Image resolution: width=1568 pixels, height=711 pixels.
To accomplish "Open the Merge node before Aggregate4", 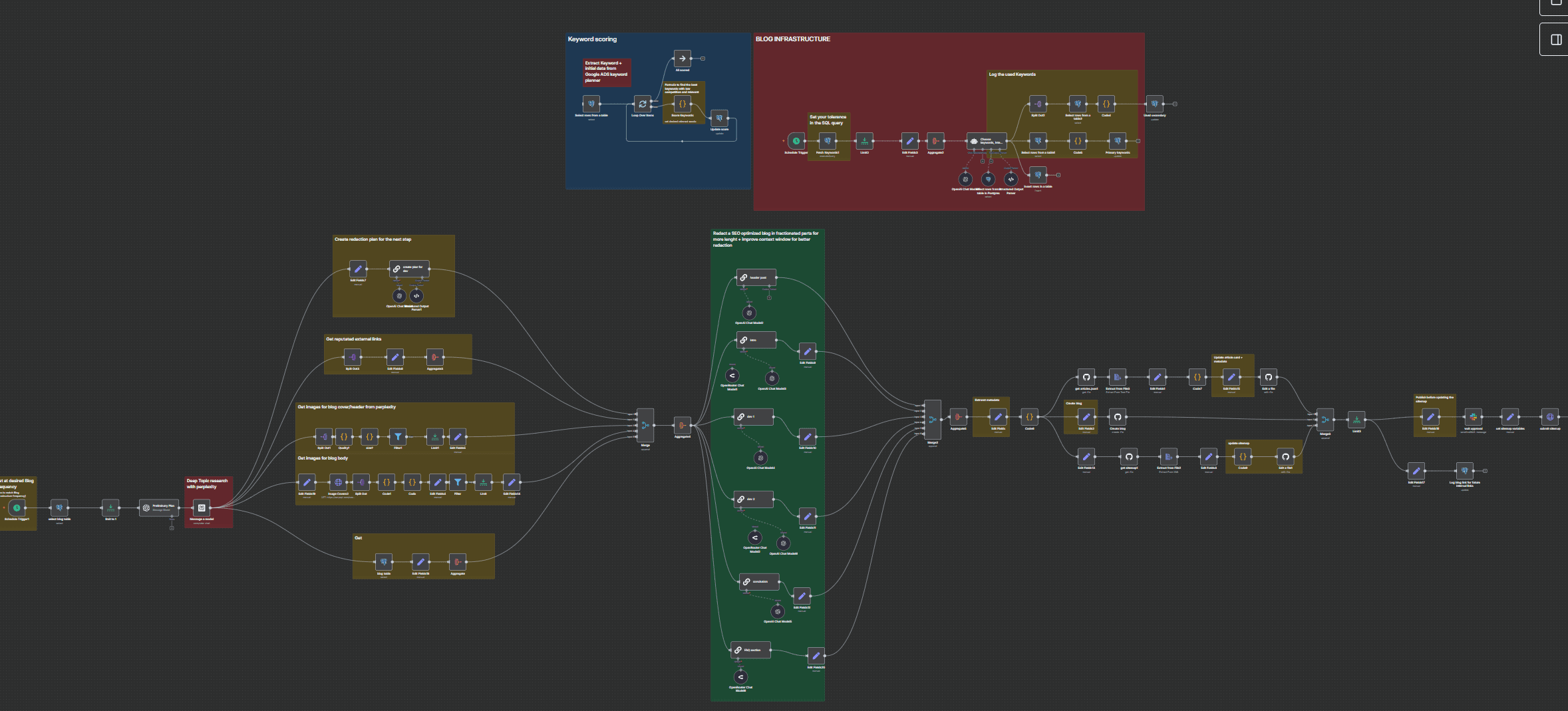I will tap(645, 425).
